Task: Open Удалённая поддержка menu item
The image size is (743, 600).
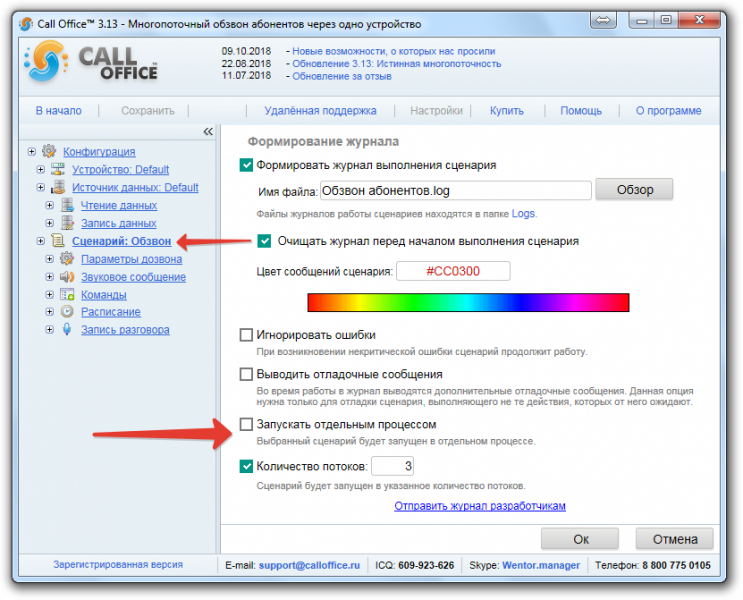Action: (320, 110)
